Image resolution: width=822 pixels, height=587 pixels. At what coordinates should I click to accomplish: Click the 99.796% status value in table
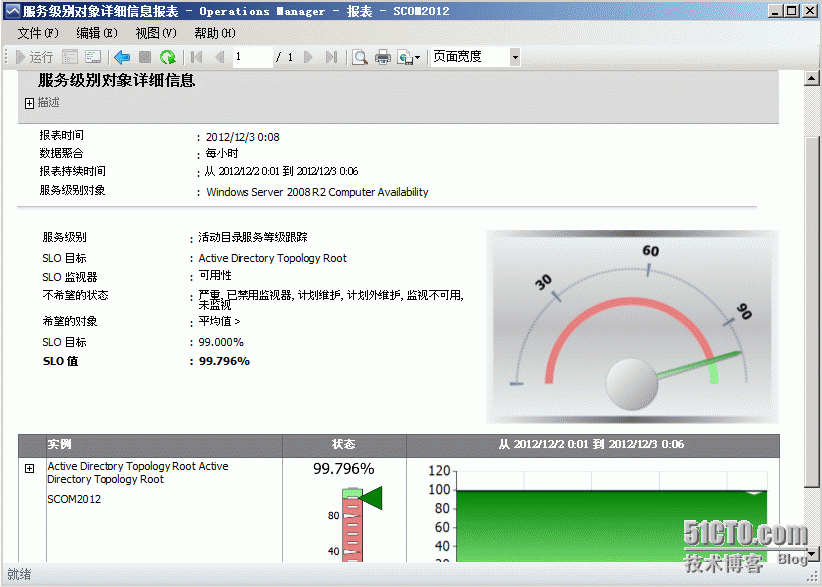(344, 469)
